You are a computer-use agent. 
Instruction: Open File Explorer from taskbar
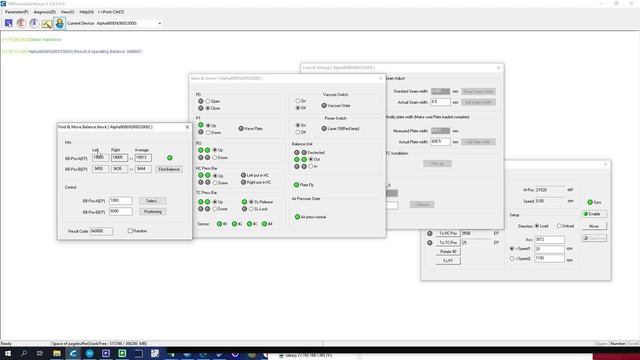point(57,353)
